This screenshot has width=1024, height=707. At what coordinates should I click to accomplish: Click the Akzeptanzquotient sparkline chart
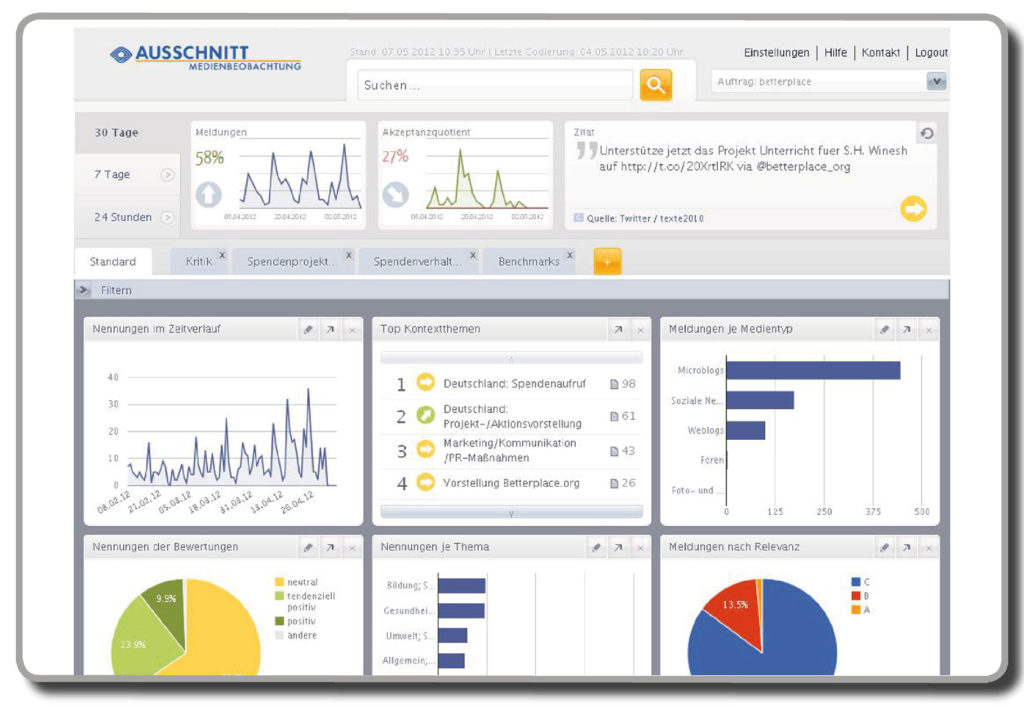[487, 175]
